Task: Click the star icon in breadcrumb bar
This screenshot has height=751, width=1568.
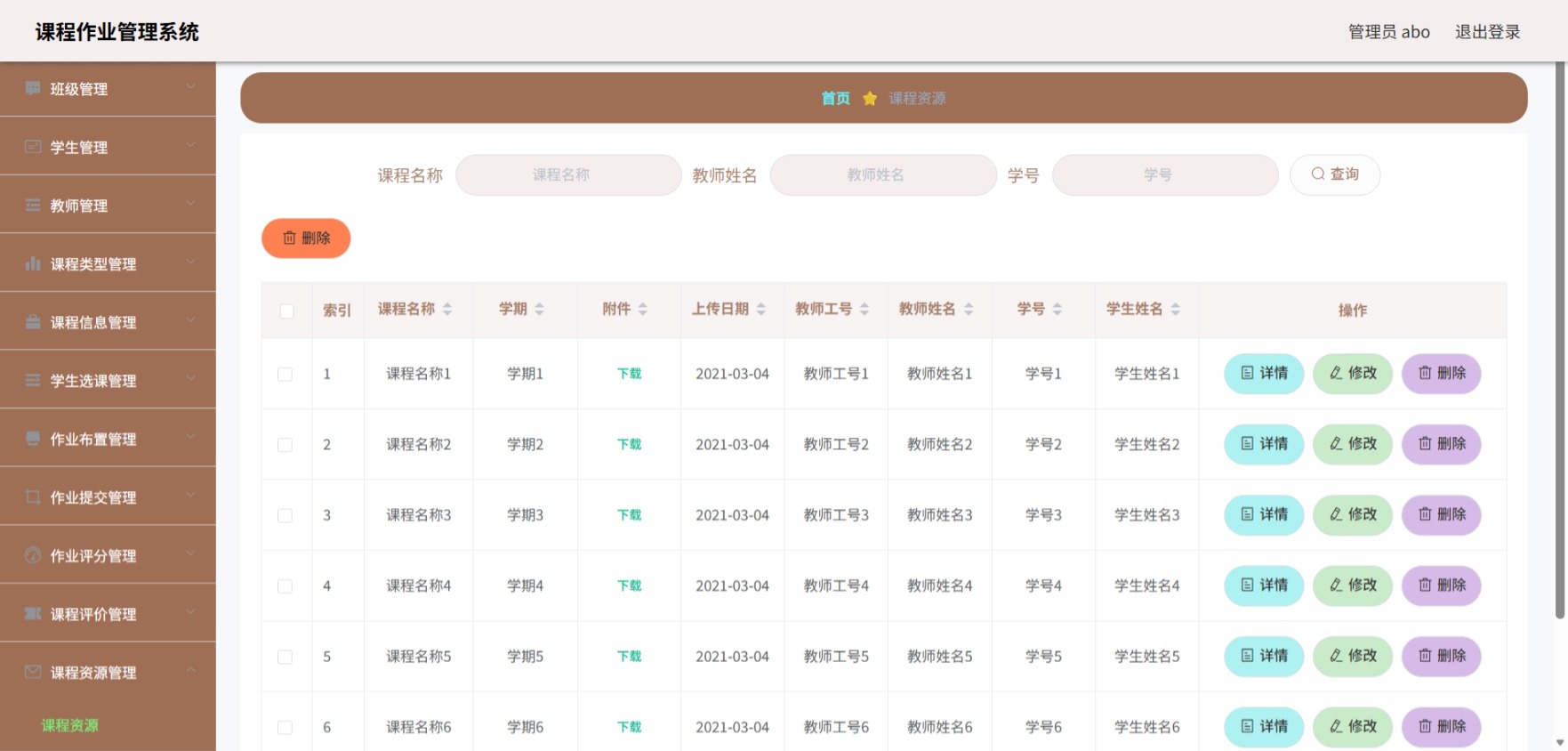Action: click(x=870, y=98)
